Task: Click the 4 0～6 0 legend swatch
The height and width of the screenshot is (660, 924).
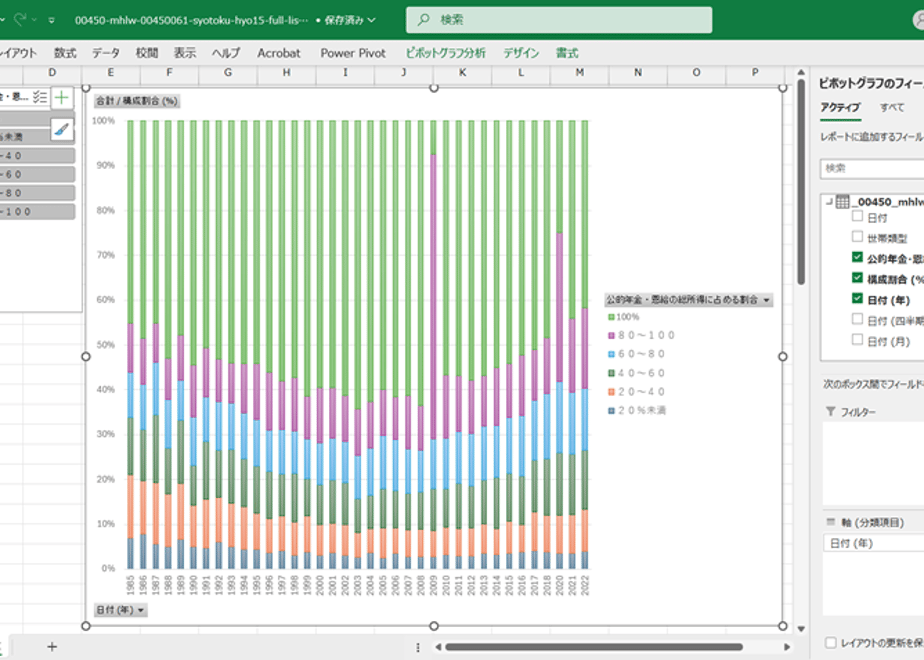Action: coord(611,373)
